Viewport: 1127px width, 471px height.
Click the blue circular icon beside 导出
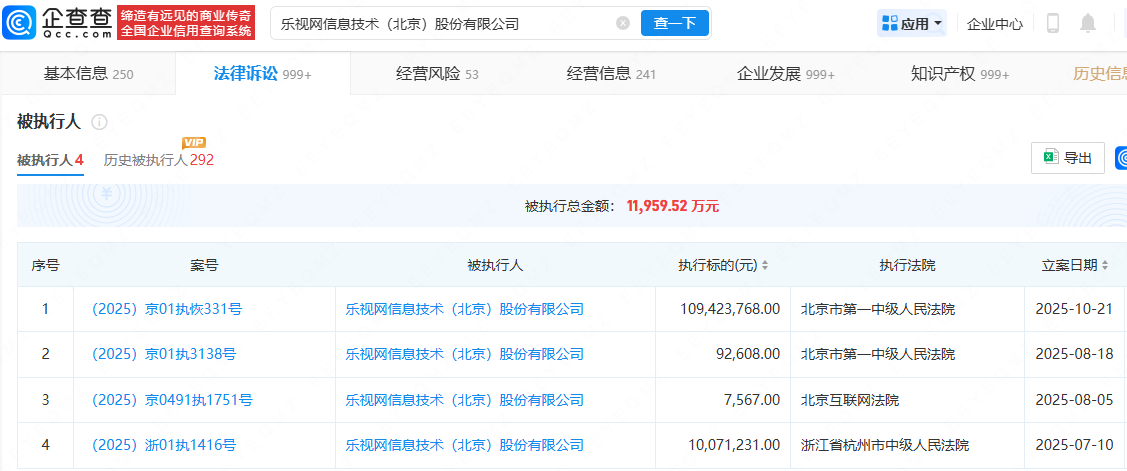(1121, 158)
